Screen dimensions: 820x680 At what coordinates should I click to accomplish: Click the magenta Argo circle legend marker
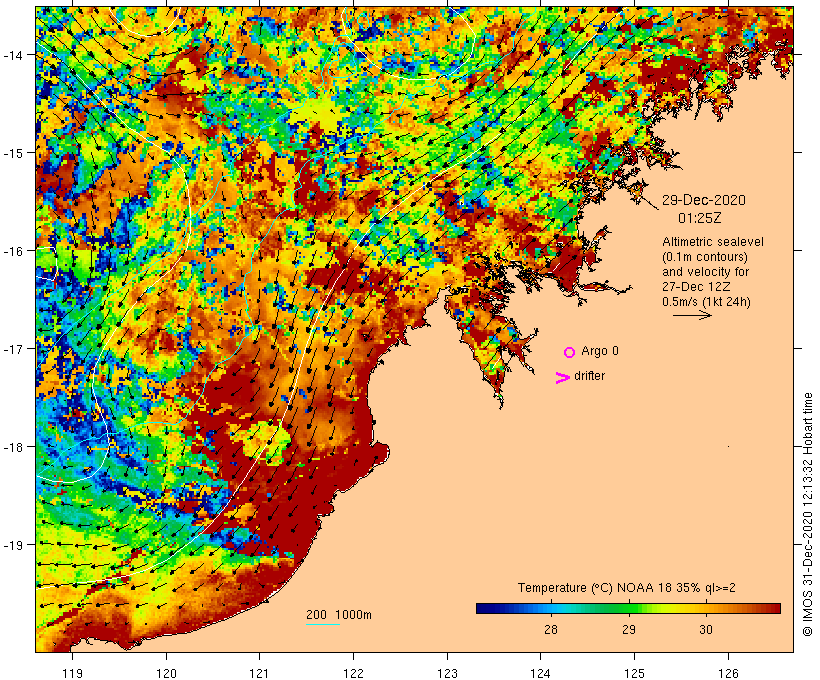tap(570, 352)
